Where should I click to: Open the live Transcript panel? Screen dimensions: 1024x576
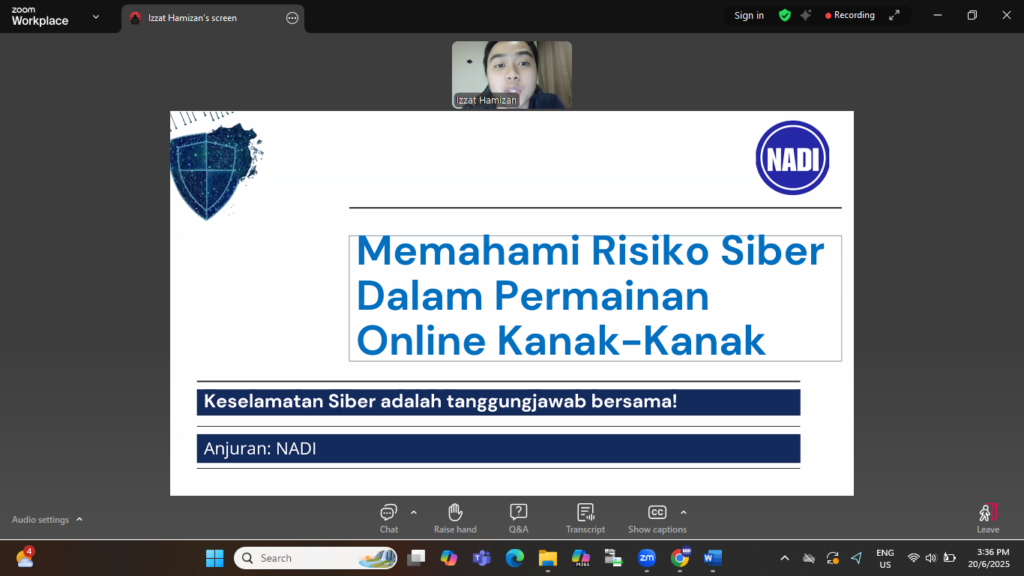coord(585,515)
